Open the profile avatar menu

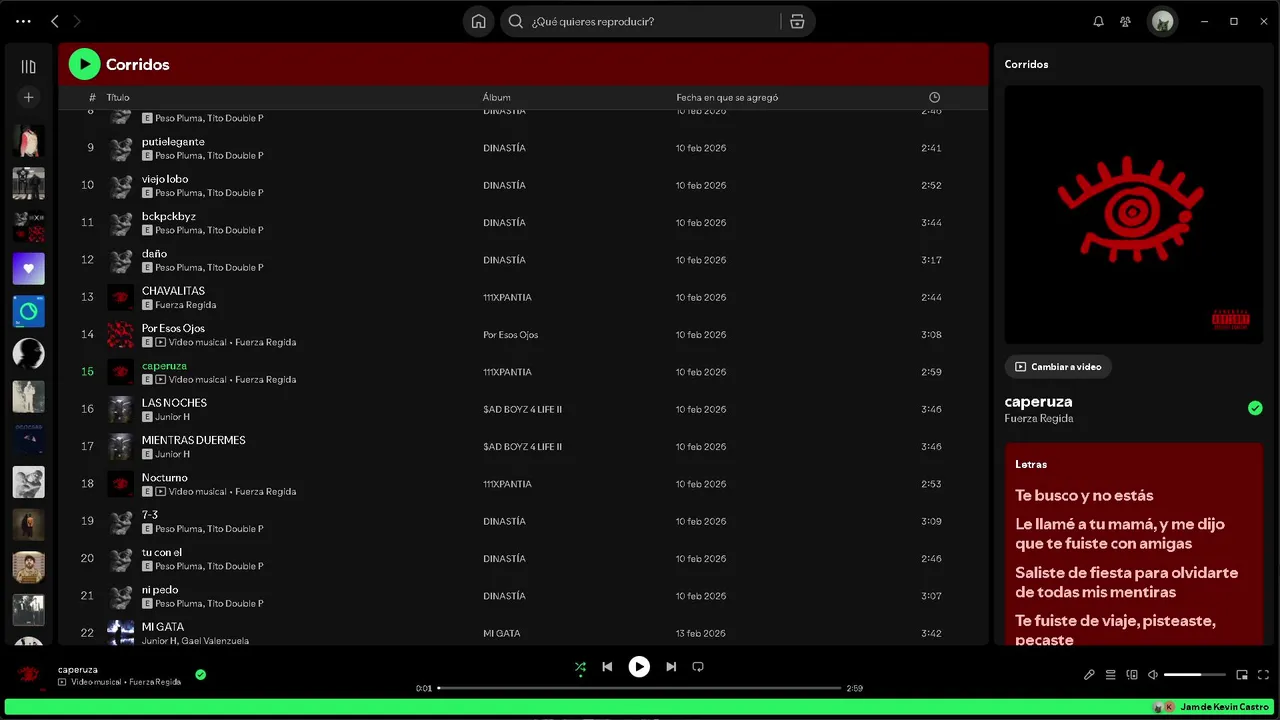pos(1162,21)
